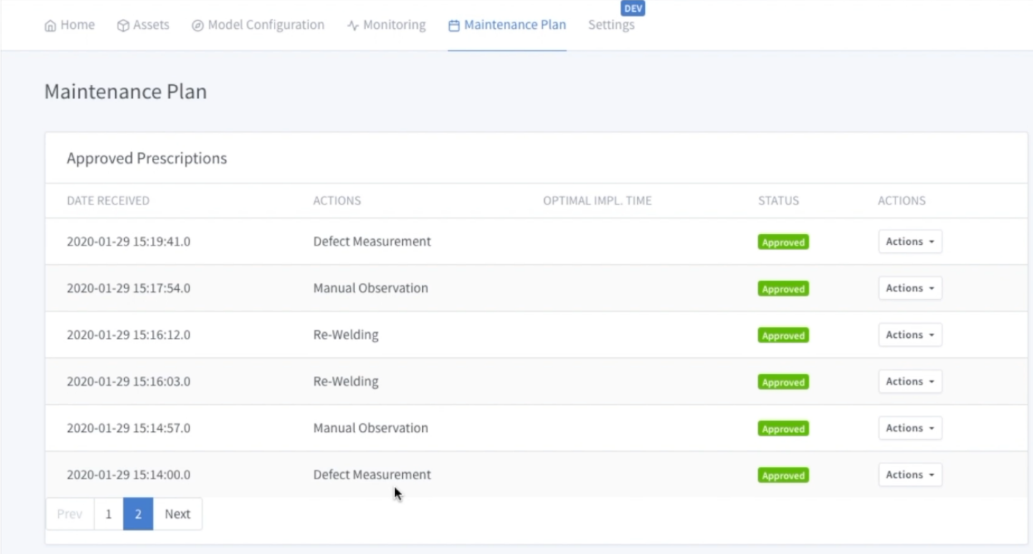
Task: Open the Settings tab
Action: [610, 25]
